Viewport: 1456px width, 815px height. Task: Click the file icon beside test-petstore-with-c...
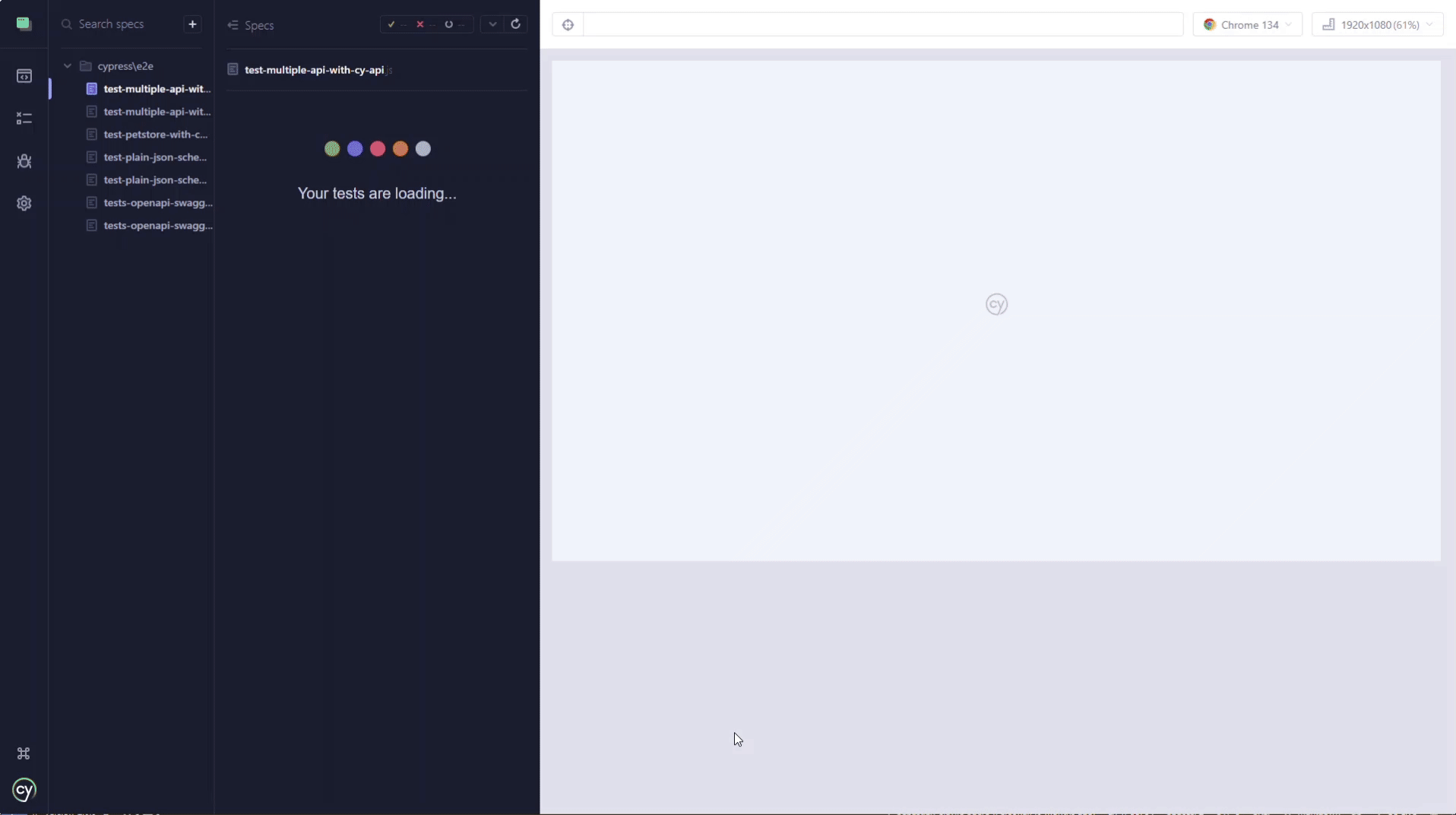pyautogui.click(x=92, y=135)
